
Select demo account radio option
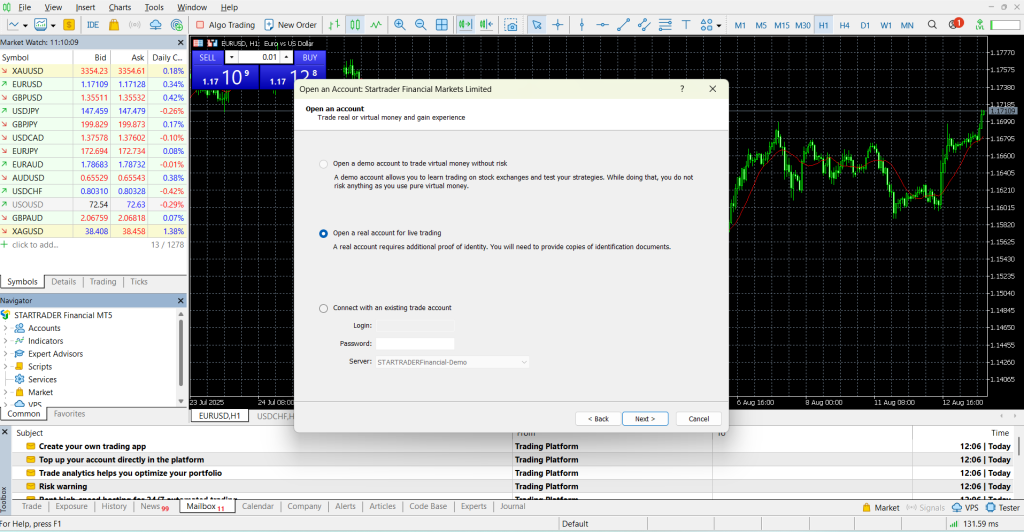323,164
